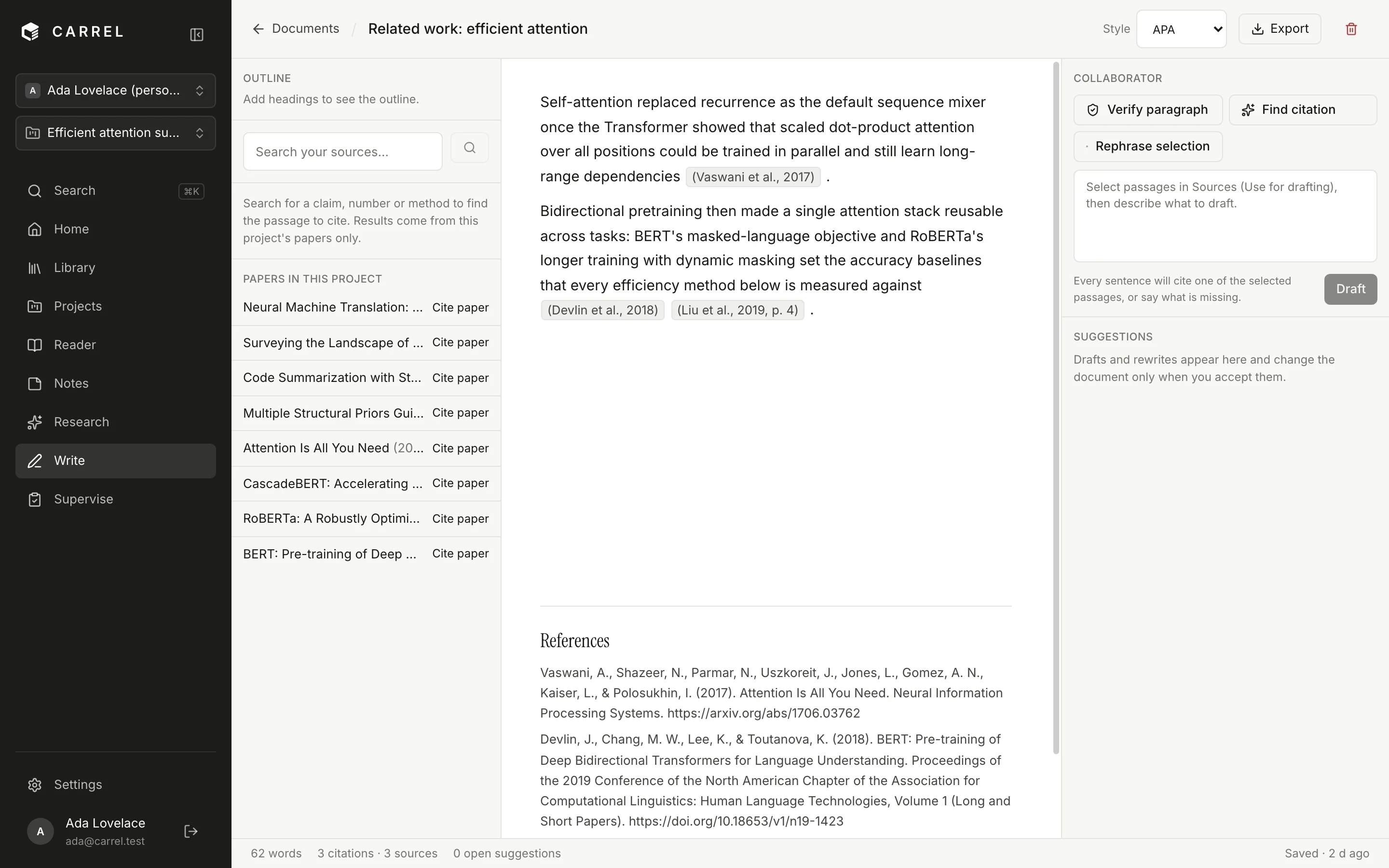This screenshot has width=1389, height=868.
Task: Click Verify paragraph button
Action: click(x=1148, y=109)
